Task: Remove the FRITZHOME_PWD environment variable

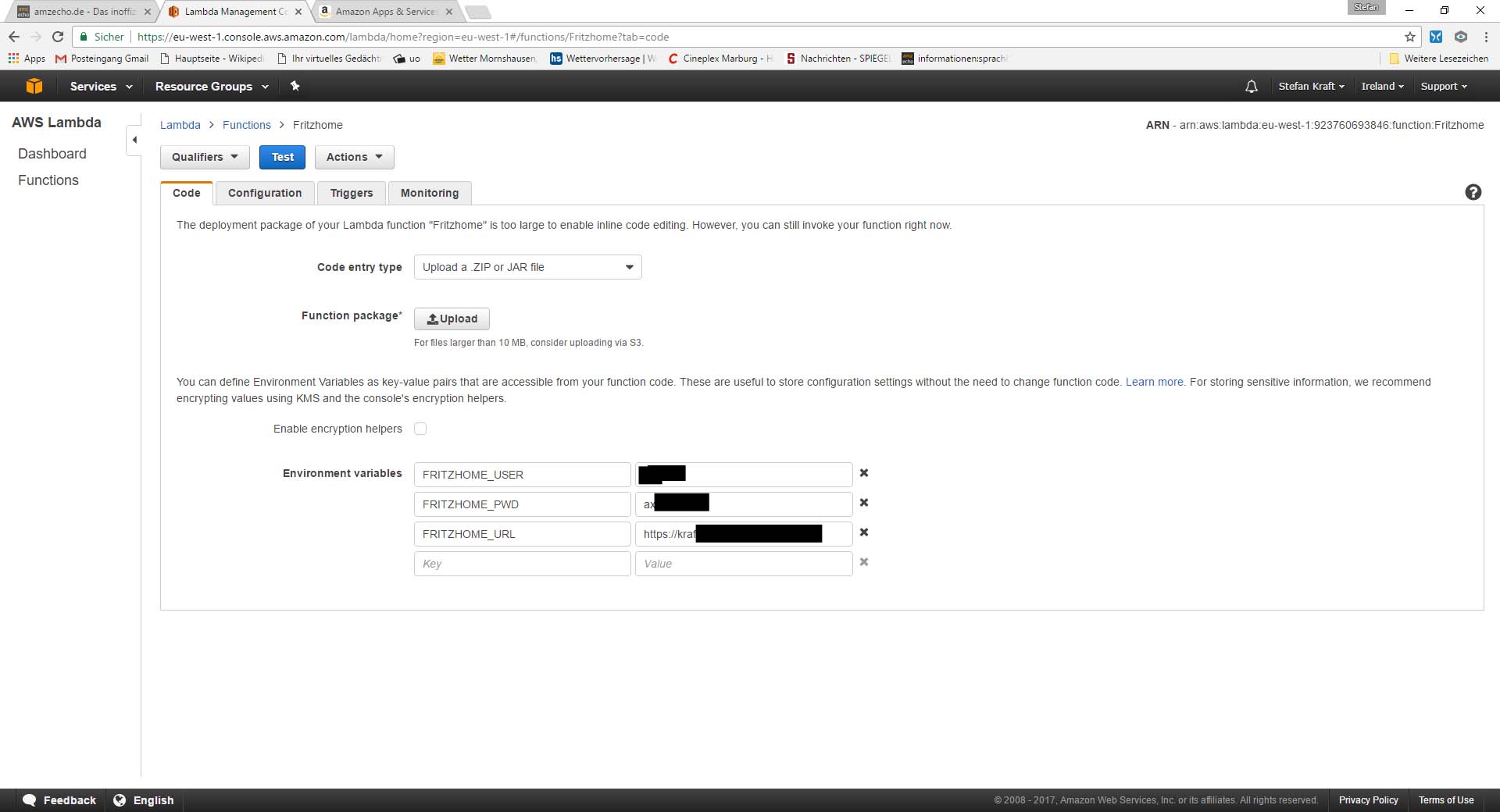Action: click(x=864, y=503)
